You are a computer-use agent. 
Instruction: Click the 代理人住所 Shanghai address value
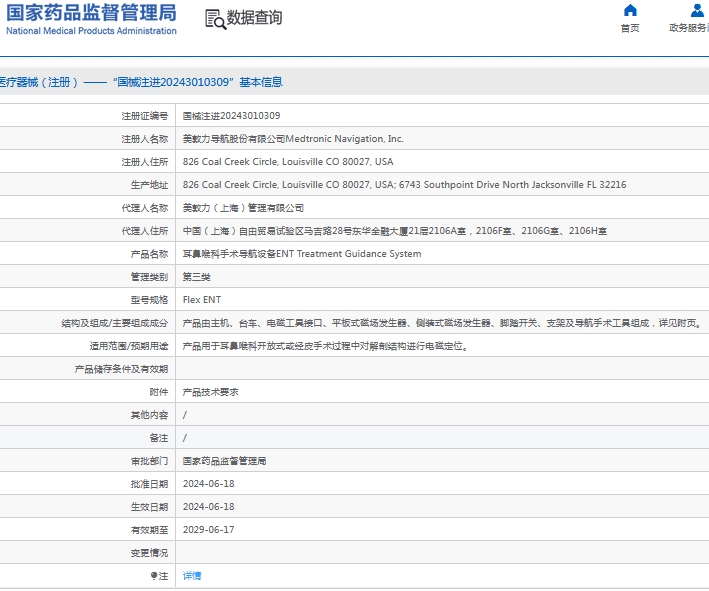(x=394, y=231)
